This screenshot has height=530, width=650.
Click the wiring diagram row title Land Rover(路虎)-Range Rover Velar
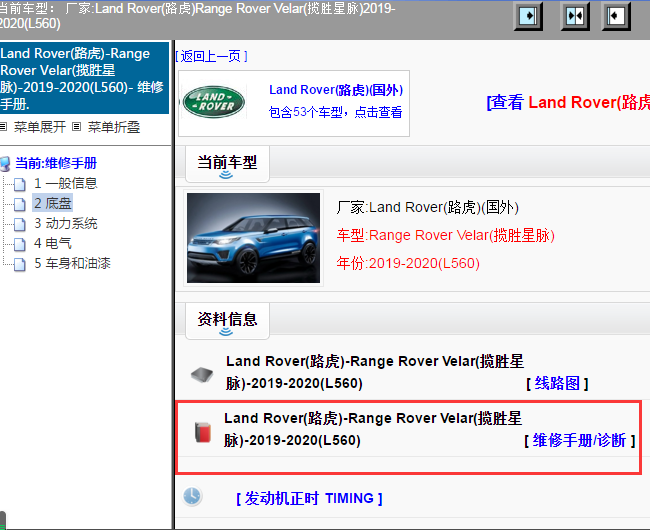[x=375, y=372]
